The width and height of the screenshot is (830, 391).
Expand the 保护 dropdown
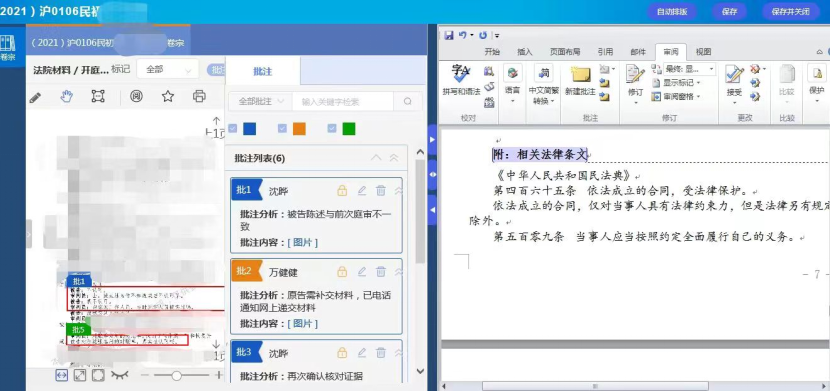(817, 84)
